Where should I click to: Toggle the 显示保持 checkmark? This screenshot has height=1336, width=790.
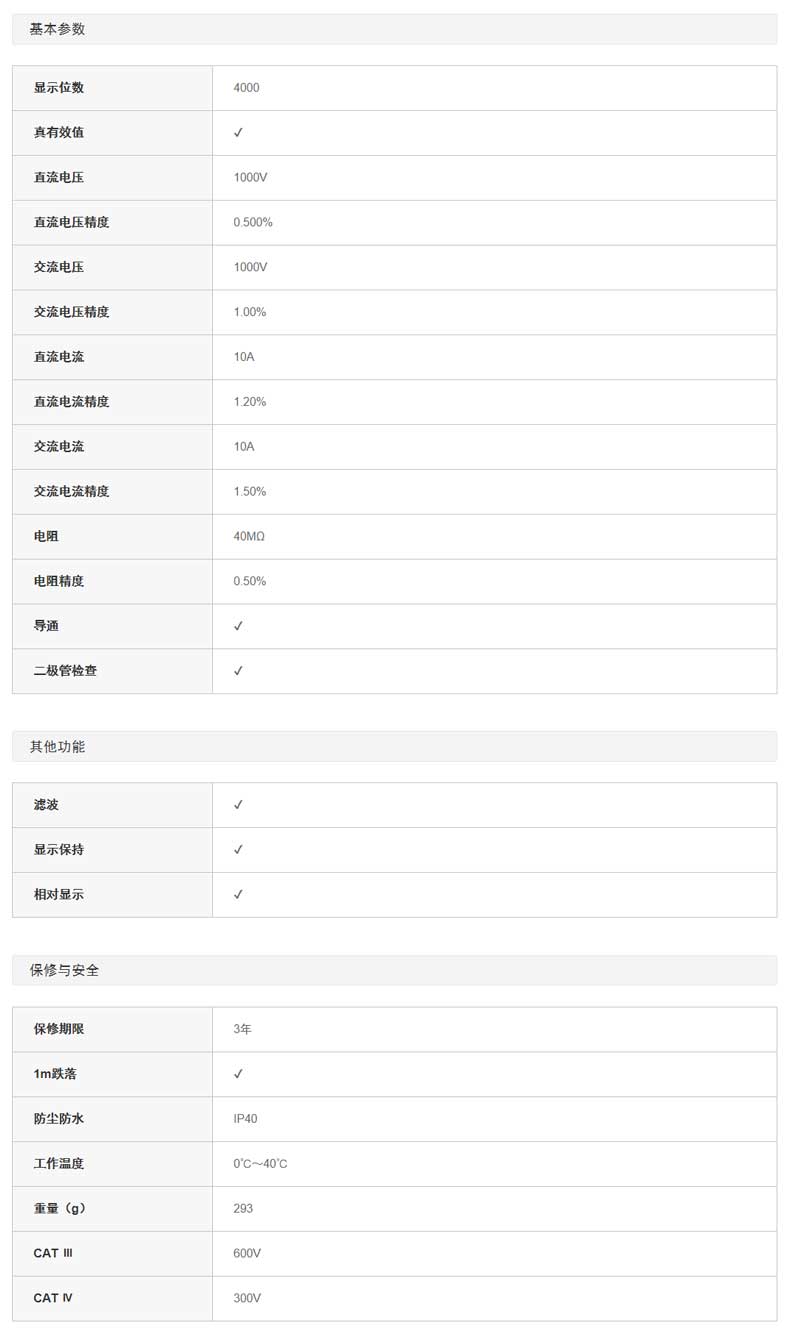pos(238,850)
